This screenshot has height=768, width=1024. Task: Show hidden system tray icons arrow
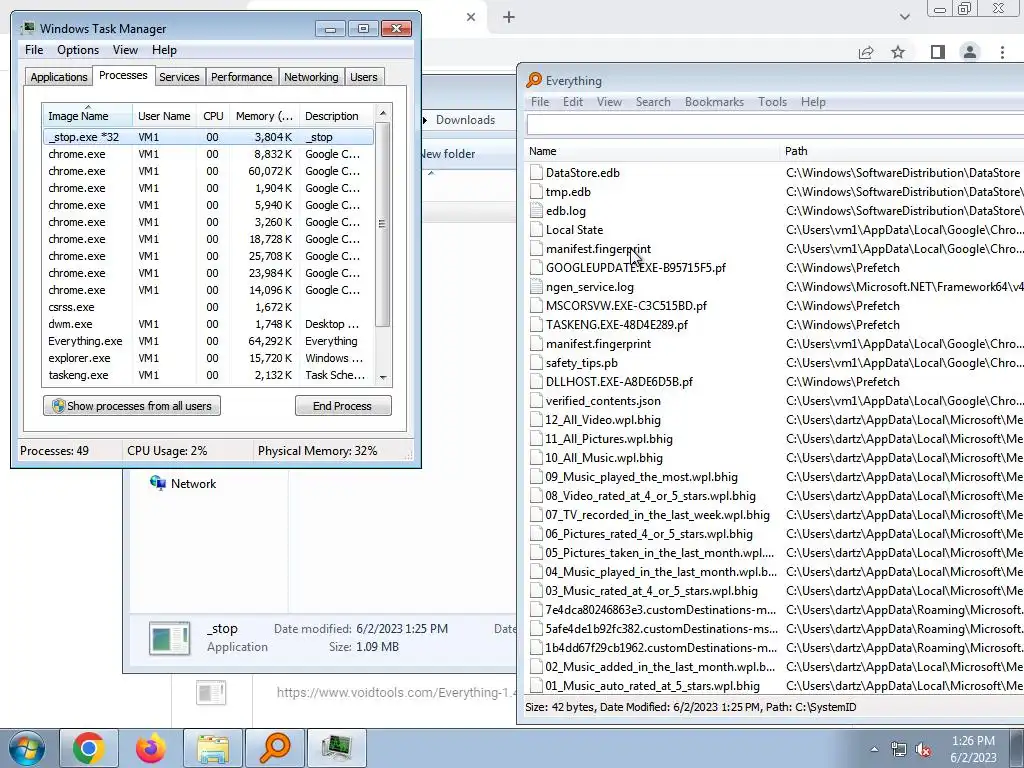click(874, 750)
